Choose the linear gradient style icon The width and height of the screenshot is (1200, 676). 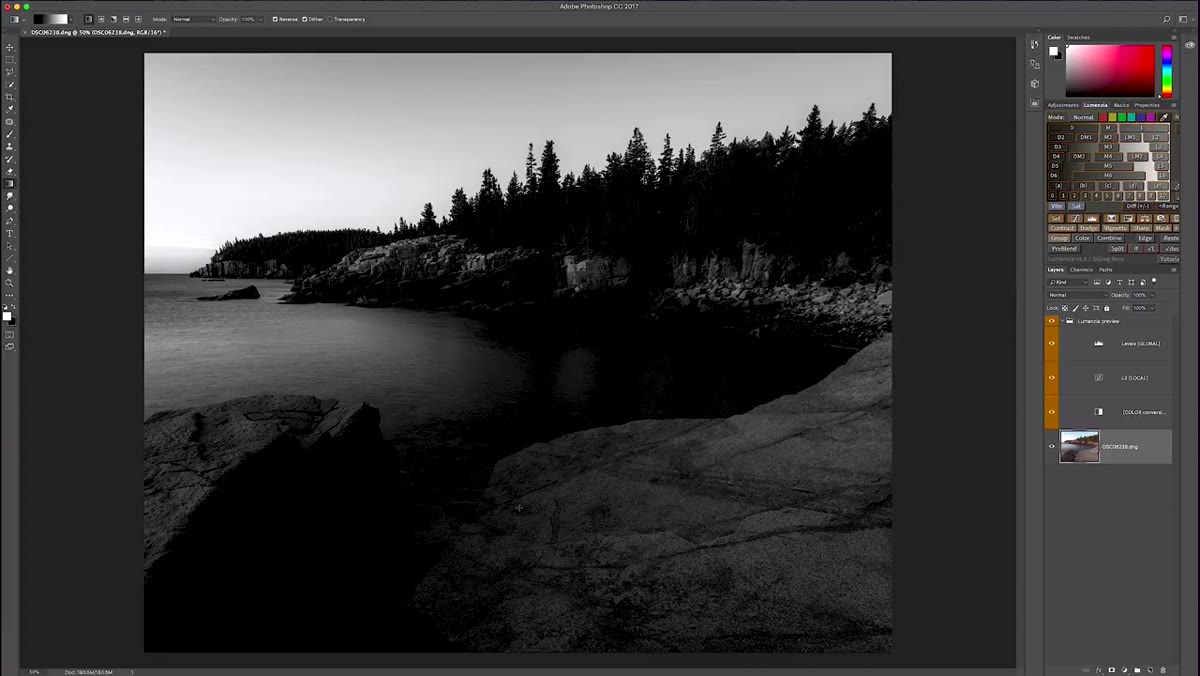click(89, 19)
